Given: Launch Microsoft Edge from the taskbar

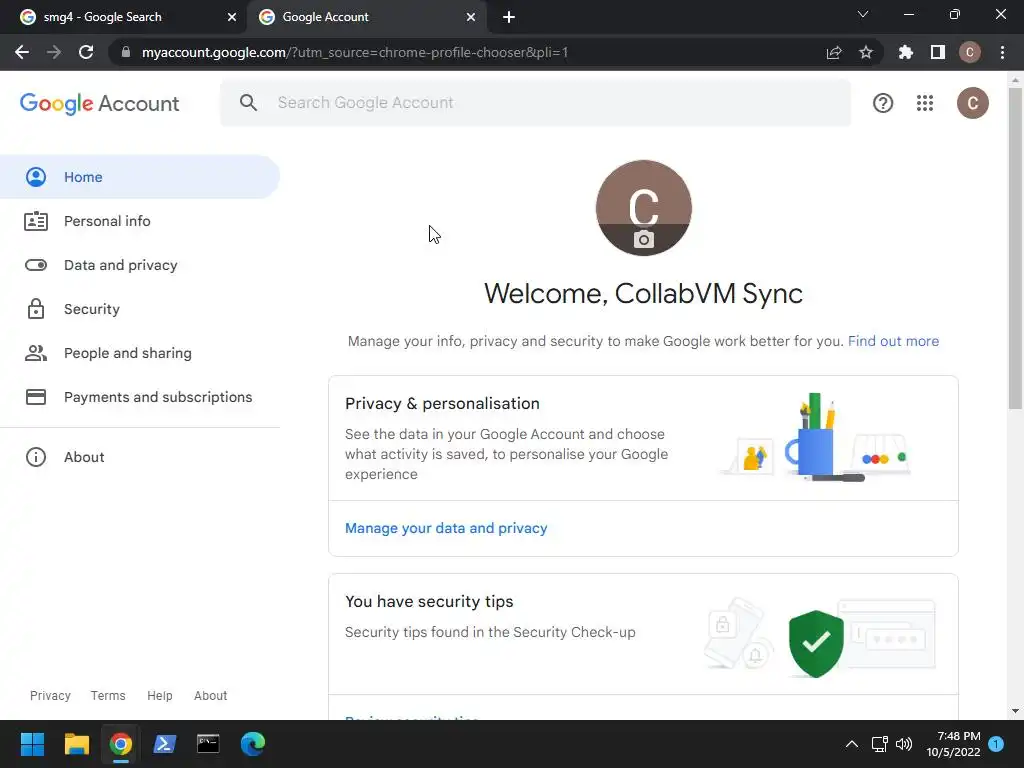Looking at the screenshot, I should click(x=253, y=744).
